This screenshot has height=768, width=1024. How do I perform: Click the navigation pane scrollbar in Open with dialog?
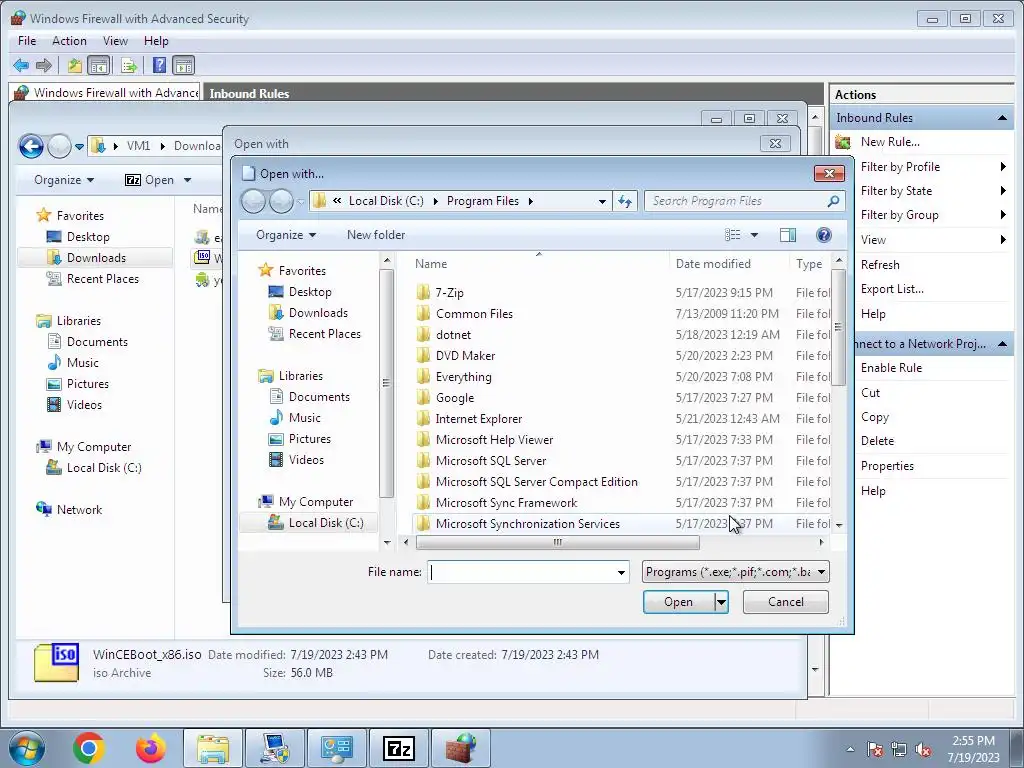click(x=387, y=383)
